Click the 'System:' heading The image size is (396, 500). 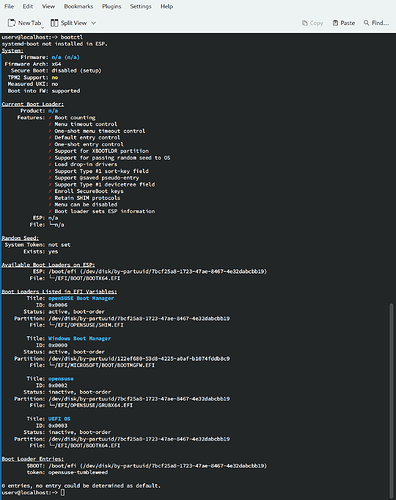13,51
